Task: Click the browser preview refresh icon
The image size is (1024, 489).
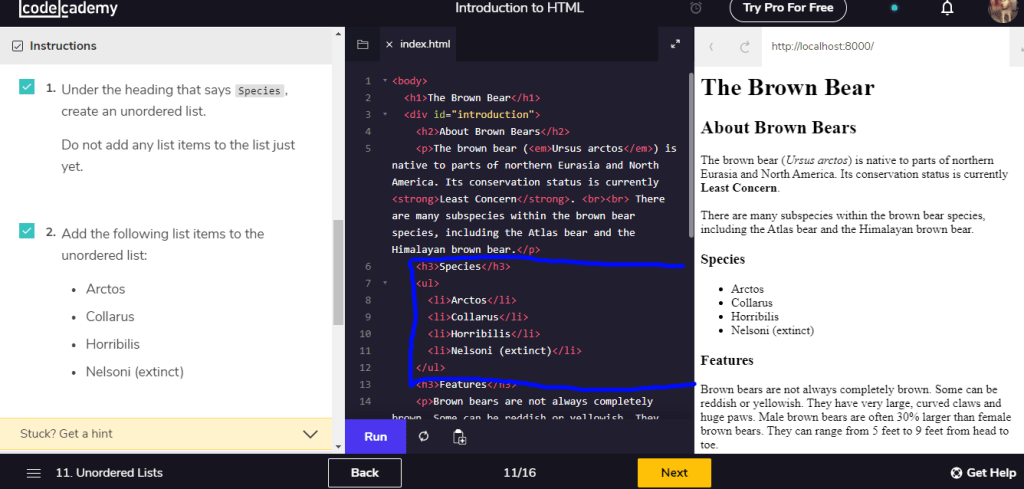Action: (744, 46)
